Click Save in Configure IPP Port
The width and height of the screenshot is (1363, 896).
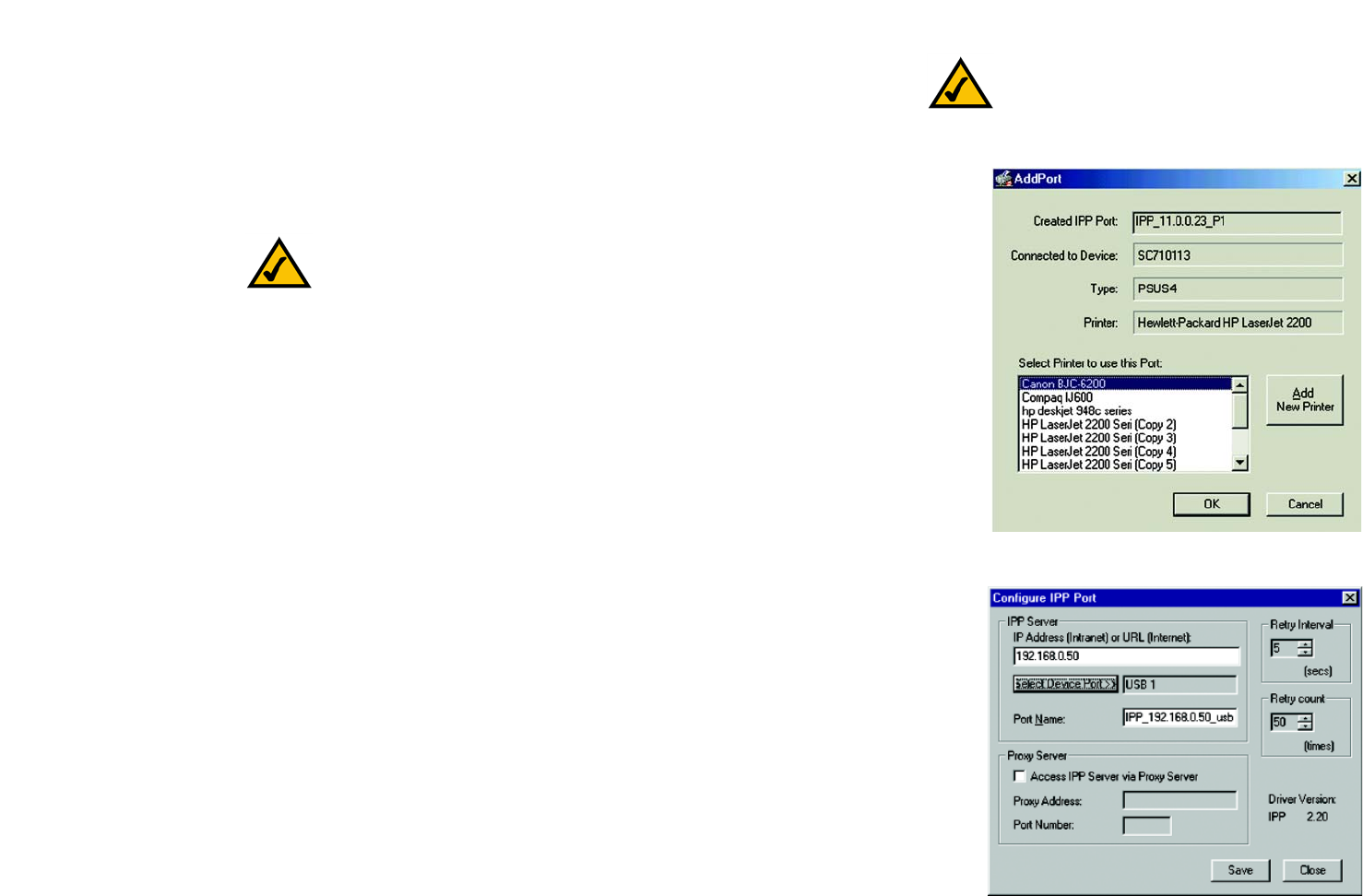click(x=1239, y=870)
